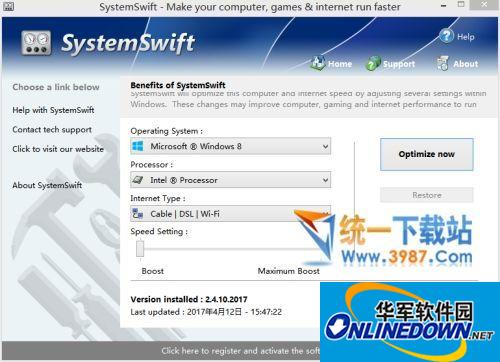This screenshot has width=500, height=362.
Task: Click the Speed Setting slider thumb
Action: 140,249
